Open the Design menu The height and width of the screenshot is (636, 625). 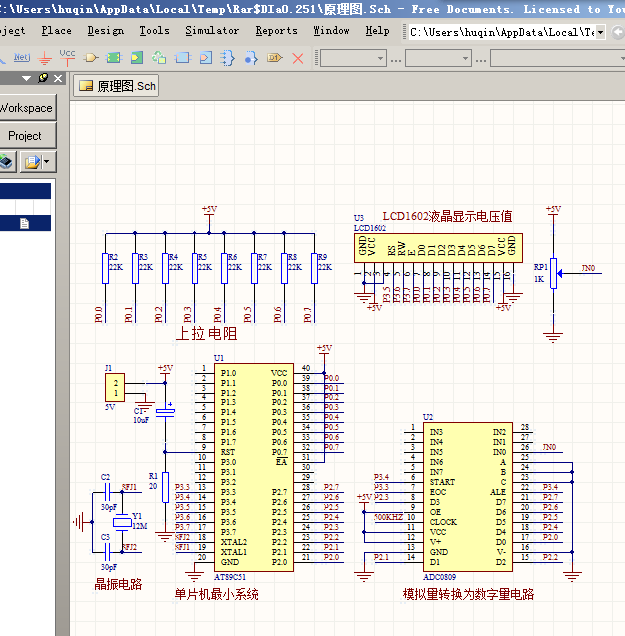click(105, 31)
